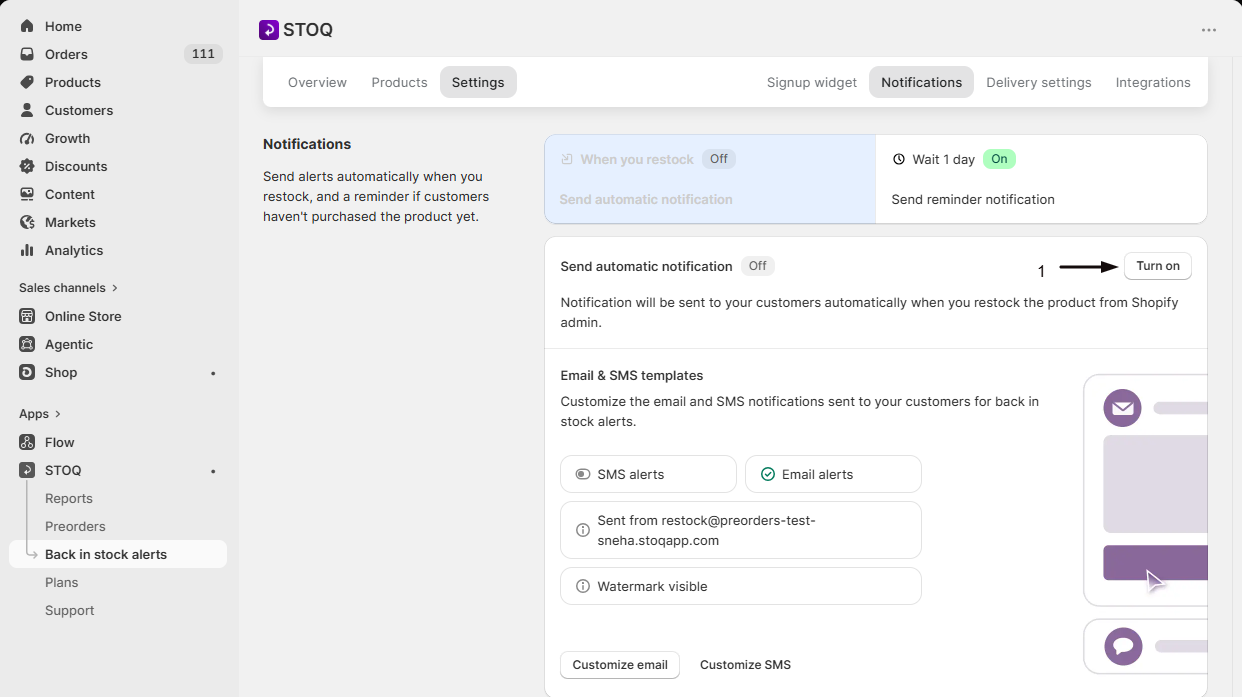Viewport: 1242px width, 697px height.
Task: Click restock icon beside When you restock
Action: click(567, 159)
